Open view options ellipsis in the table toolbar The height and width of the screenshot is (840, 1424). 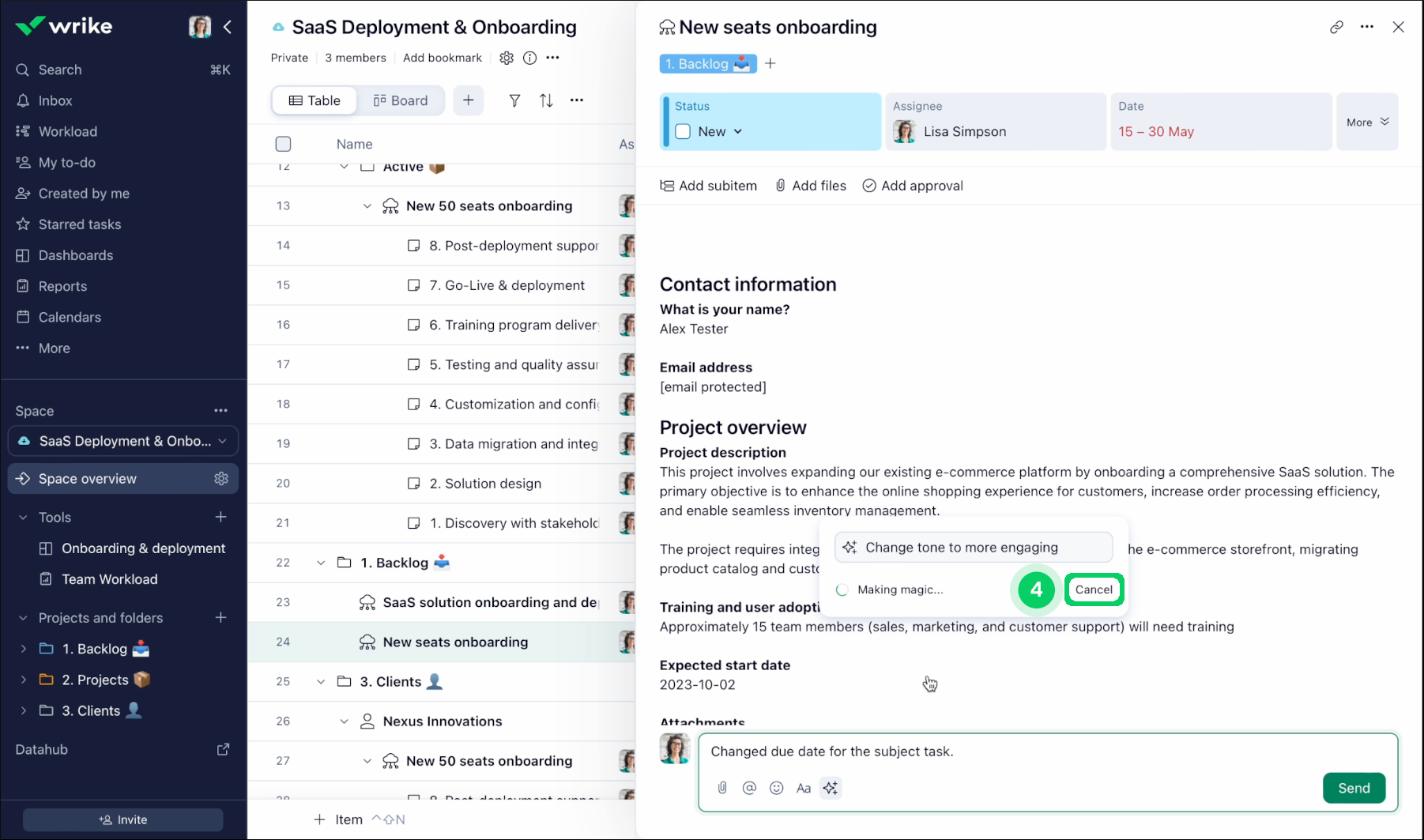tap(577, 100)
